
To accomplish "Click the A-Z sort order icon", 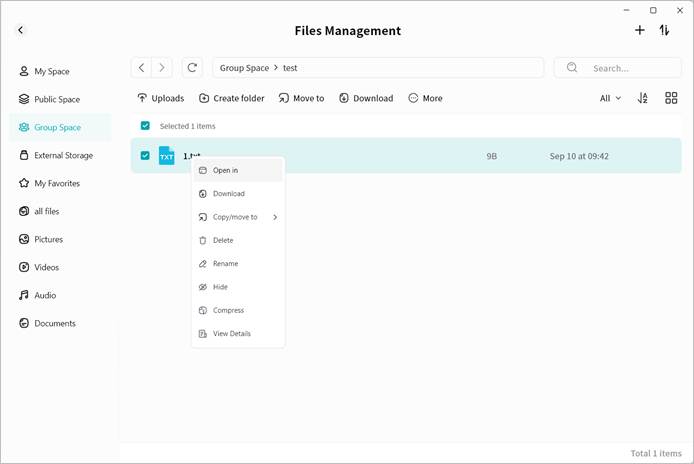I will 643,98.
